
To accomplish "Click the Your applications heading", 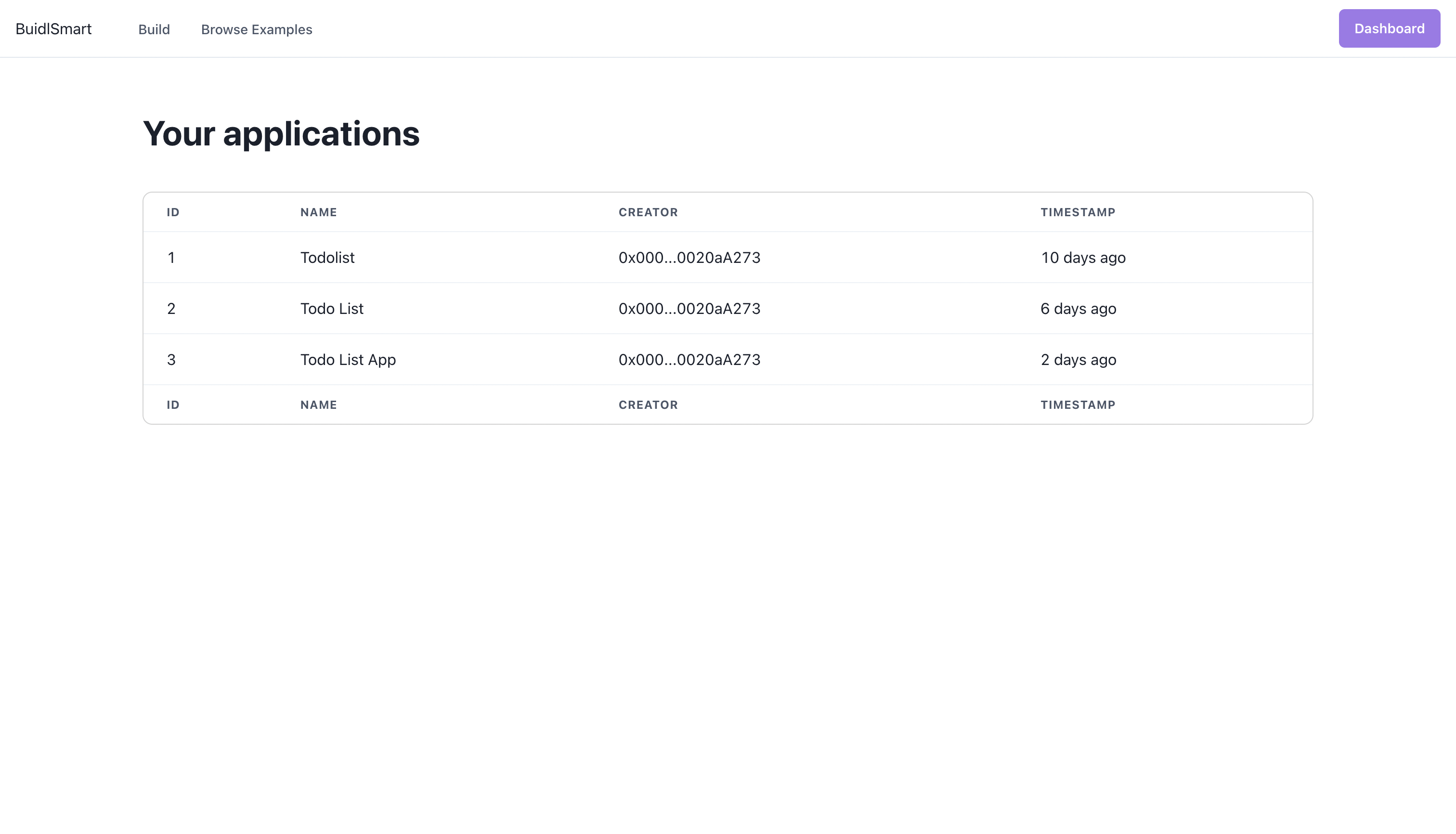I will click(281, 133).
